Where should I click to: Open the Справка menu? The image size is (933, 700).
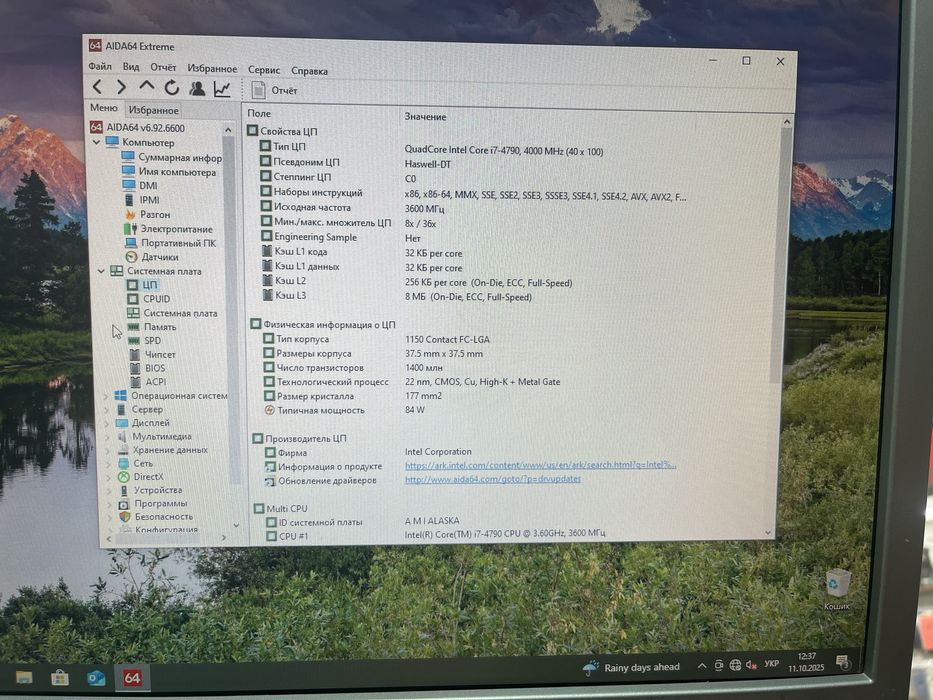coord(309,71)
